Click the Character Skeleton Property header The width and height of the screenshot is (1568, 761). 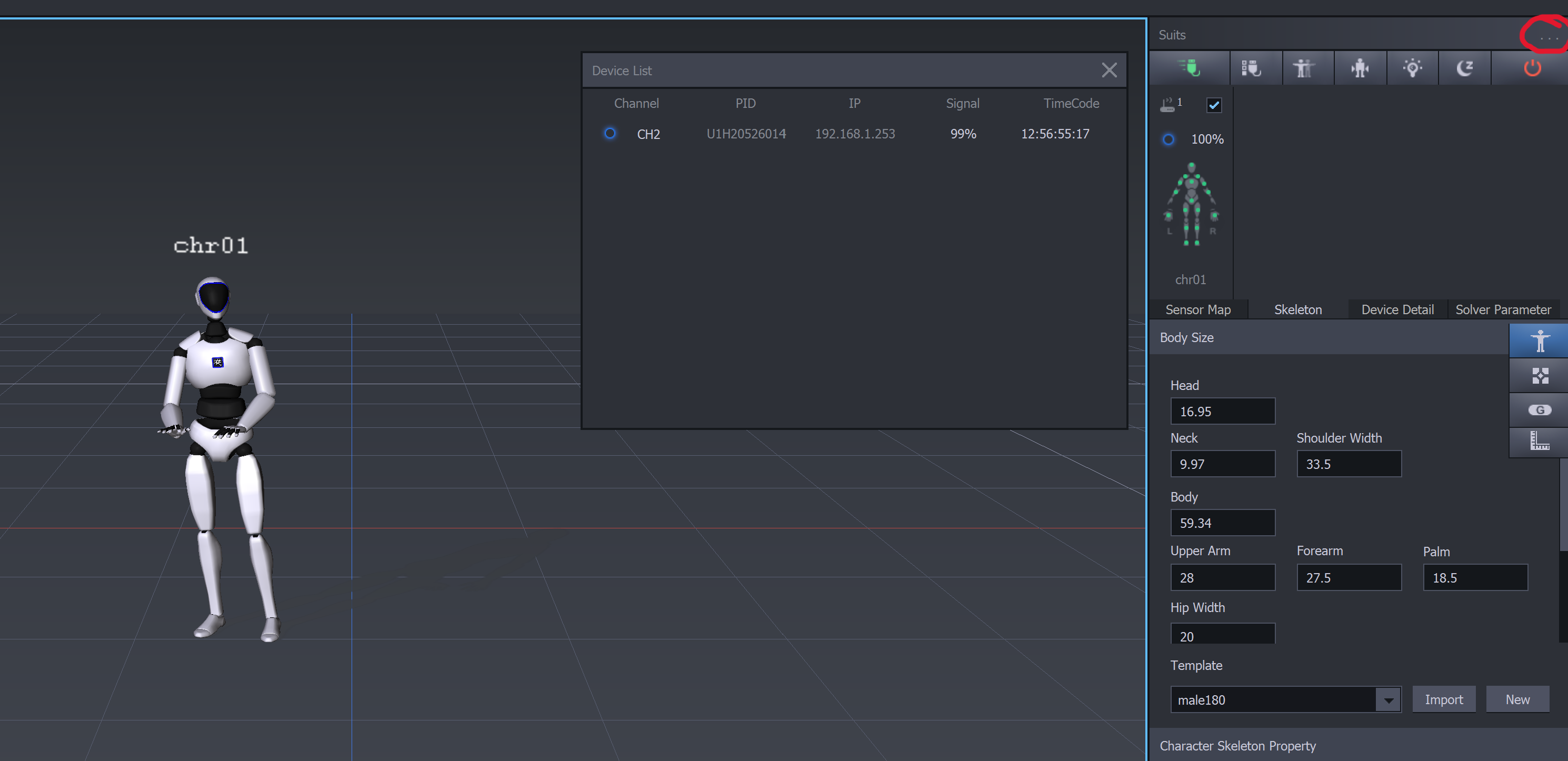pyautogui.click(x=1357, y=745)
